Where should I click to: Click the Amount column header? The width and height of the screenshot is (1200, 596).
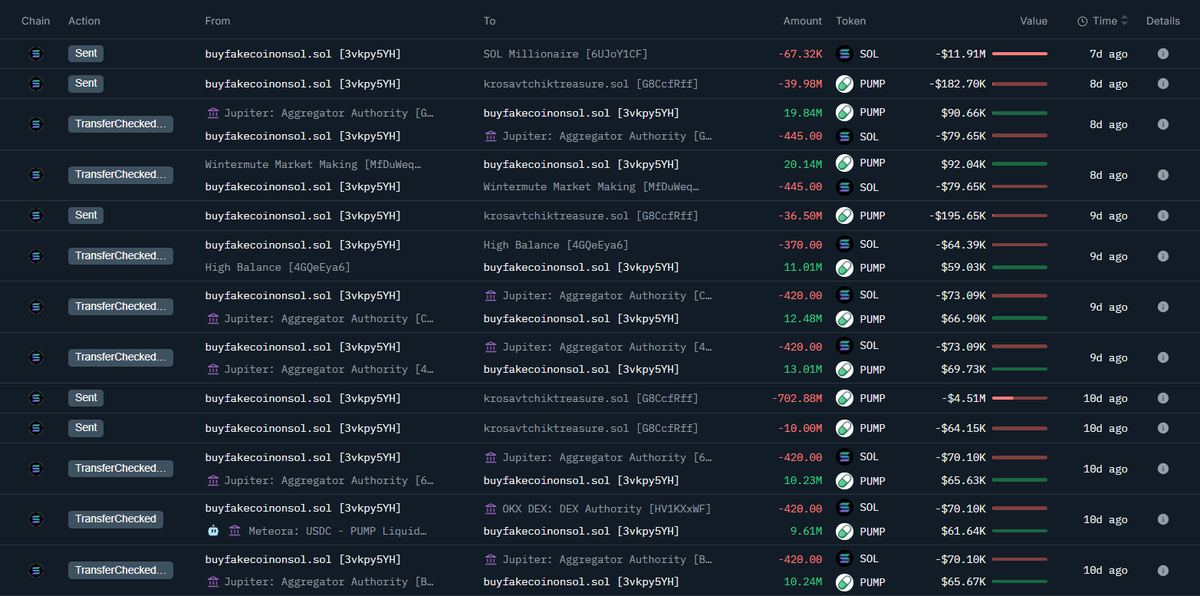[x=803, y=21]
